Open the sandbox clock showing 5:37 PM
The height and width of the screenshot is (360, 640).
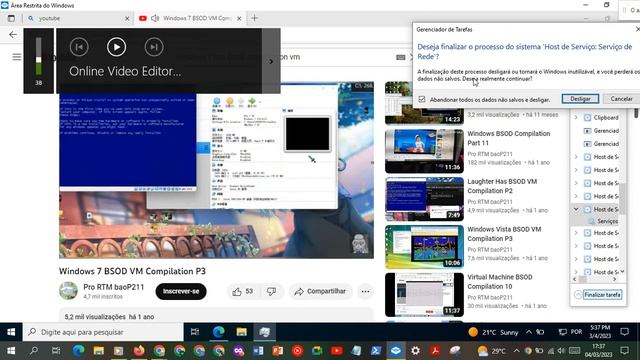pos(600,332)
